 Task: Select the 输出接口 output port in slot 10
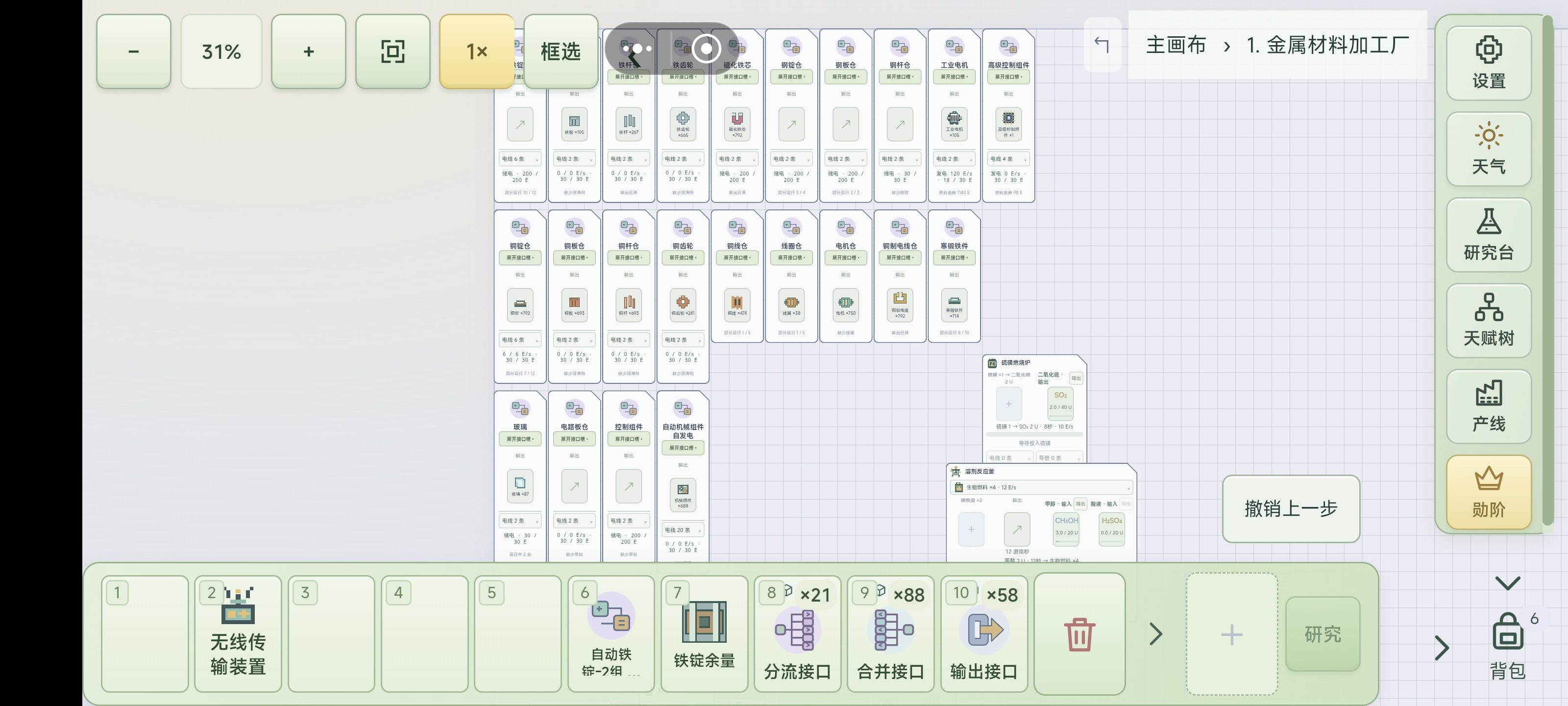point(983,634)
